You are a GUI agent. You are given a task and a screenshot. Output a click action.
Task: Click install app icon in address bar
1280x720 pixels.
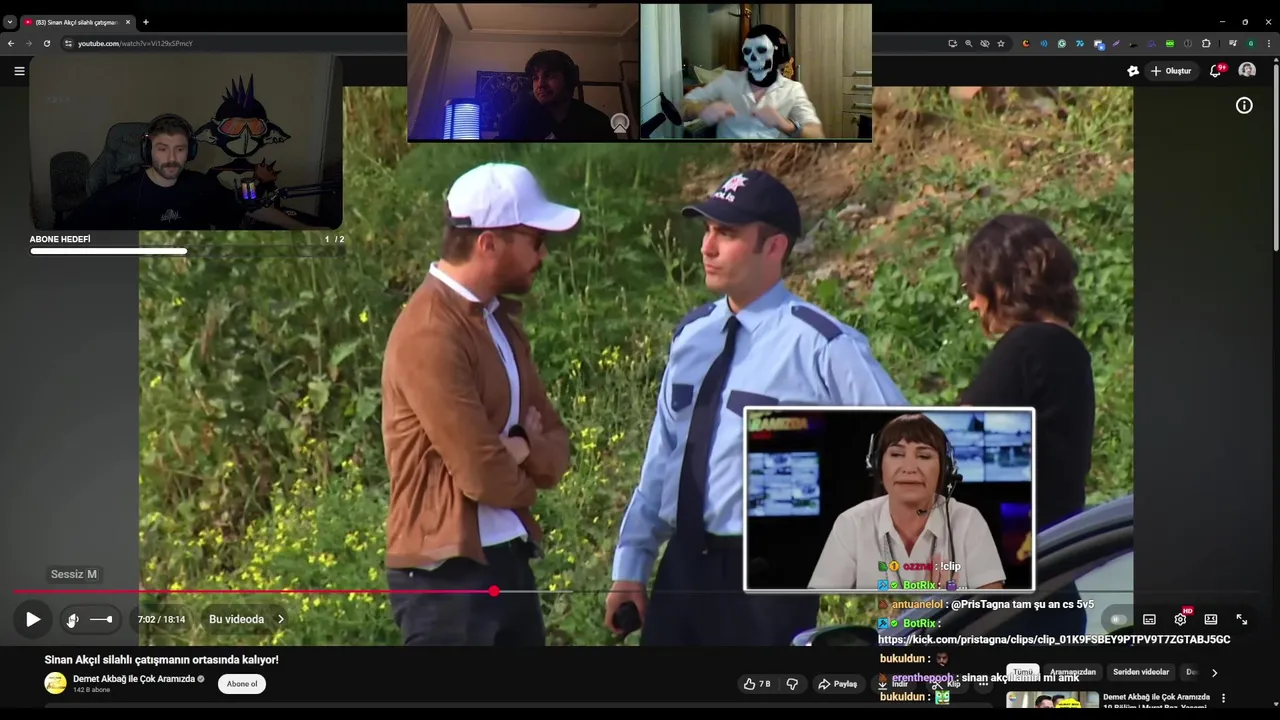click(x=952, y=43)
